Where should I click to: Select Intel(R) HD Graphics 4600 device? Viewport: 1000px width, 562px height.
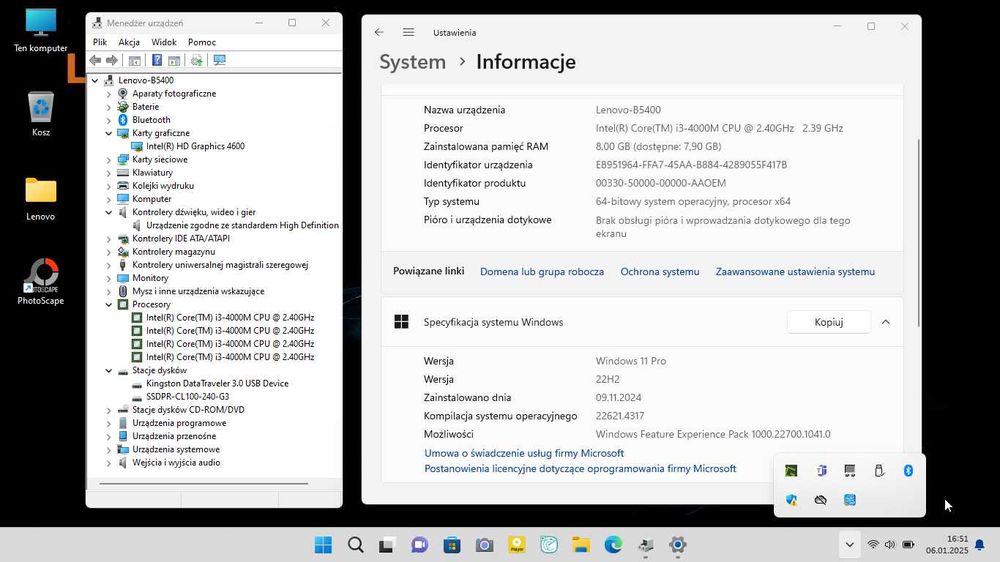click(x=195, y=146)
